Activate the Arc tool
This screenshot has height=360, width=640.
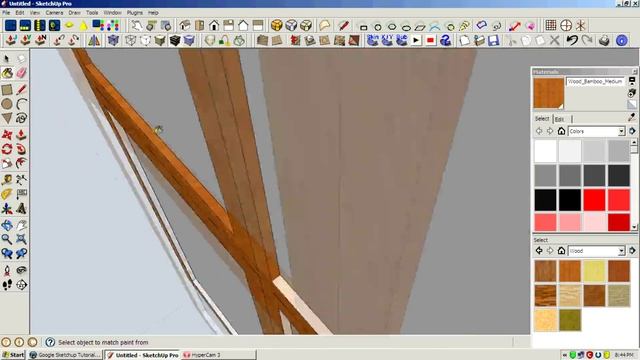[x=21, y=104]
